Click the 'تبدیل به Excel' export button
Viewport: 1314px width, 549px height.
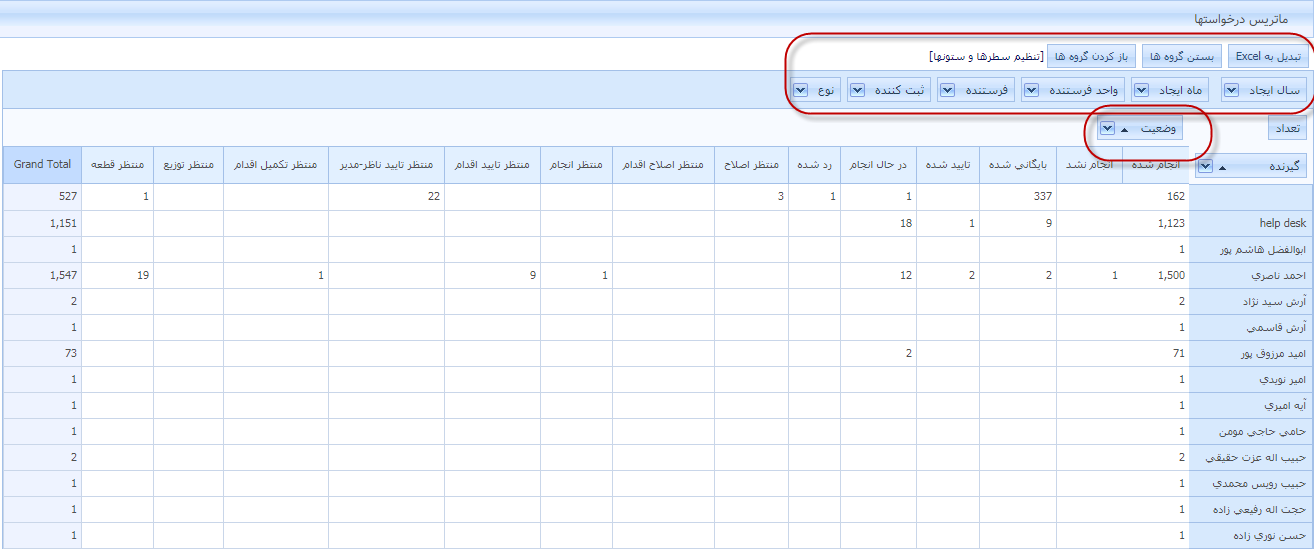tap(1267, 56)
